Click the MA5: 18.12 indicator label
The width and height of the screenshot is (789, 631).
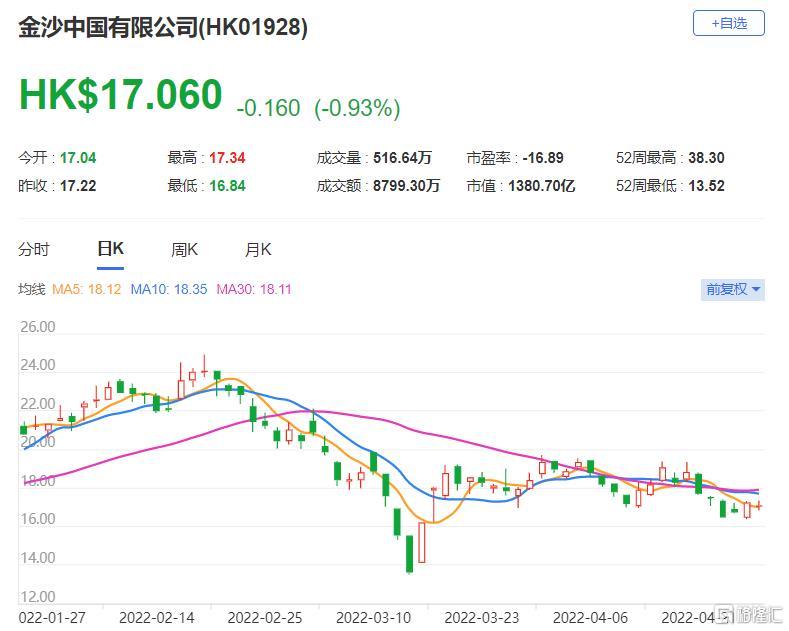click(x=87, y=289)
